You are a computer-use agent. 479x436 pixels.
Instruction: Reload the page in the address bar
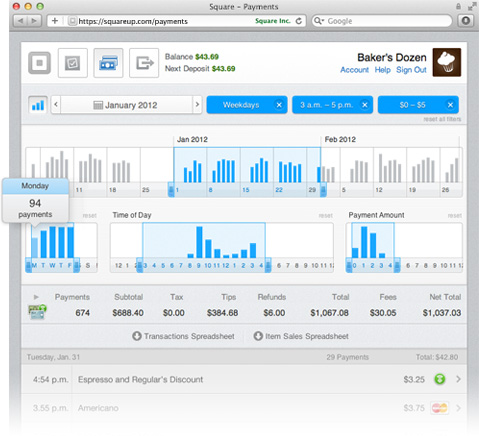299,21
